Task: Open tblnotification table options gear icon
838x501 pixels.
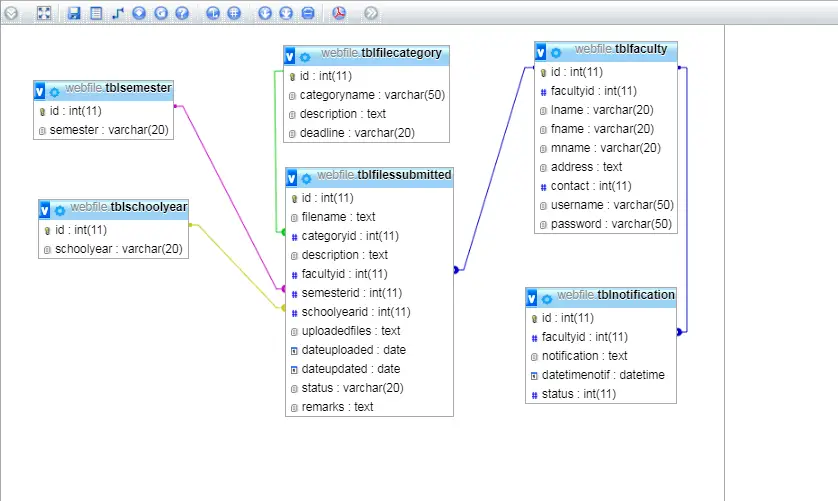Action: 547,299
